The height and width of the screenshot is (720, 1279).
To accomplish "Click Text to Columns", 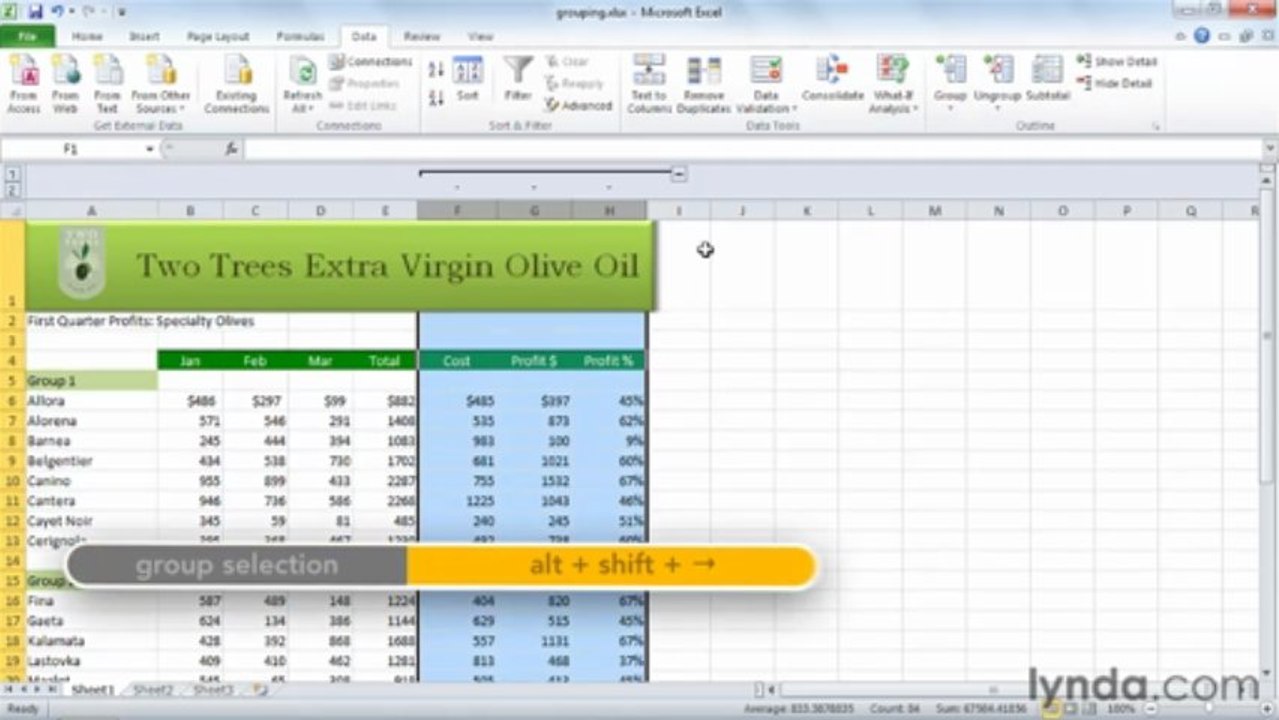I will point(649,84).
